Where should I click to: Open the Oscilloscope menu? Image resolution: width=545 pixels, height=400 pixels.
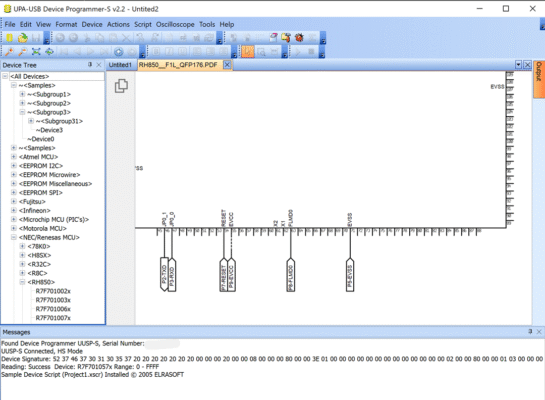click(x=175, y=24)
